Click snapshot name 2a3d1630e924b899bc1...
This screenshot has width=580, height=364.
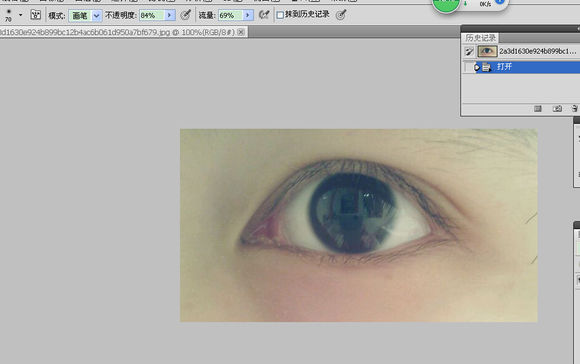pyautogui.click(x=537, y=51)
